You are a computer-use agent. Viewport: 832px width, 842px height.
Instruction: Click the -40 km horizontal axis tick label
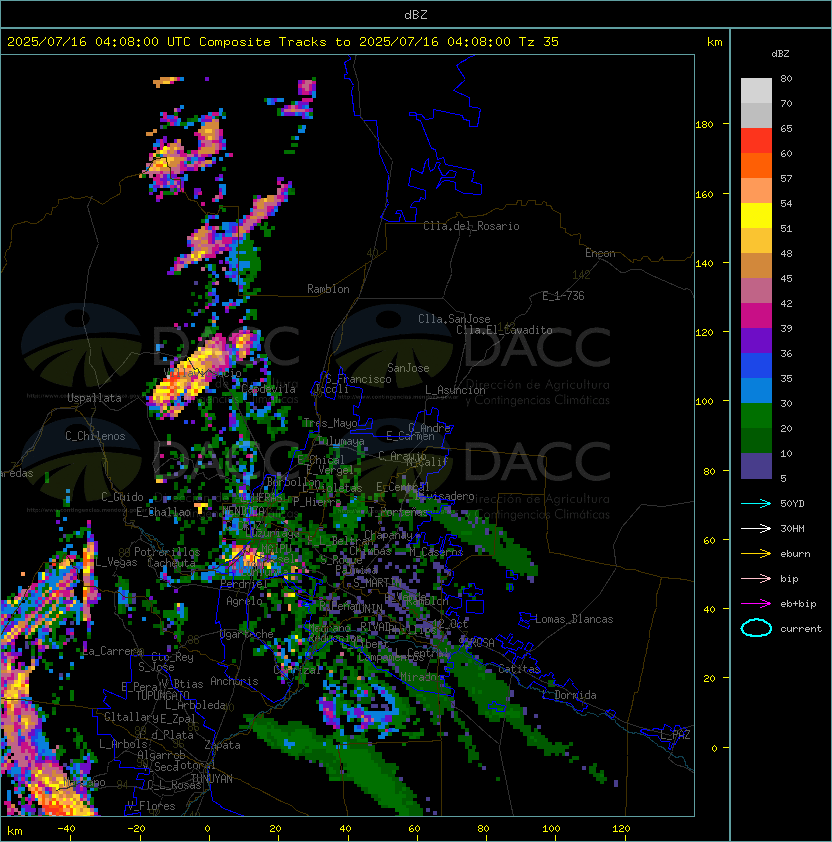point(66,829)
